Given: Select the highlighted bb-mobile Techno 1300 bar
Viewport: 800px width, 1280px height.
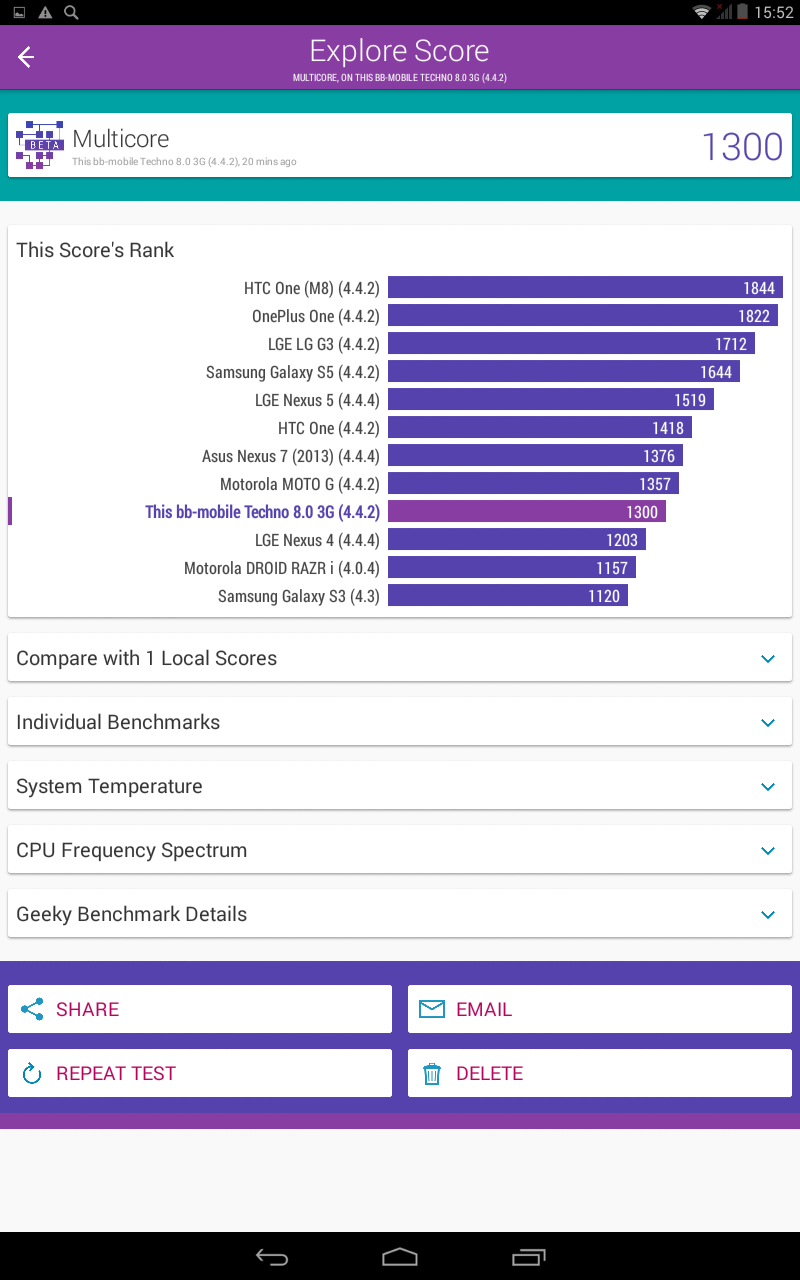Looking at the screenshot, I should 527,512.
